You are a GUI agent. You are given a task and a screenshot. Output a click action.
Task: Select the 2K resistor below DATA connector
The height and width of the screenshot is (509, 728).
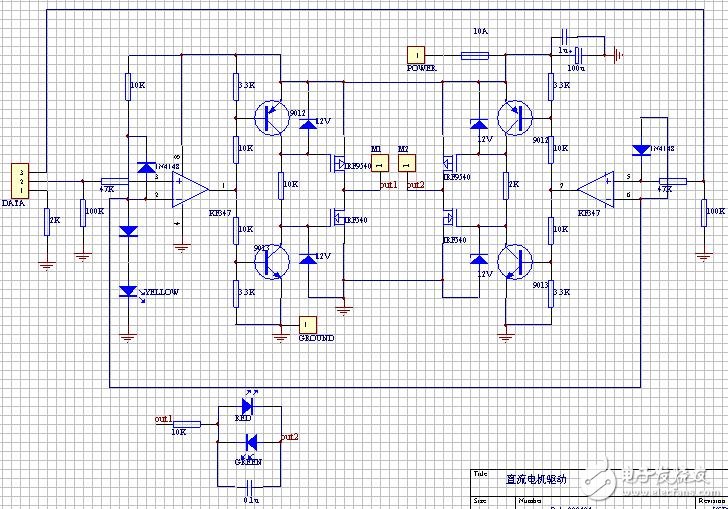pyautogui.click(x=46, y=222)
